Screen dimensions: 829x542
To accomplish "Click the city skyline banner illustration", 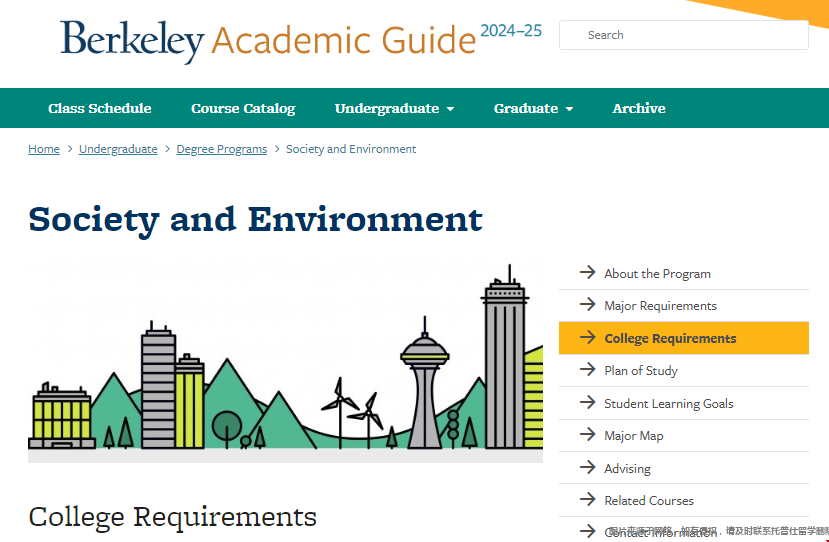I will [x=285, y=360].
